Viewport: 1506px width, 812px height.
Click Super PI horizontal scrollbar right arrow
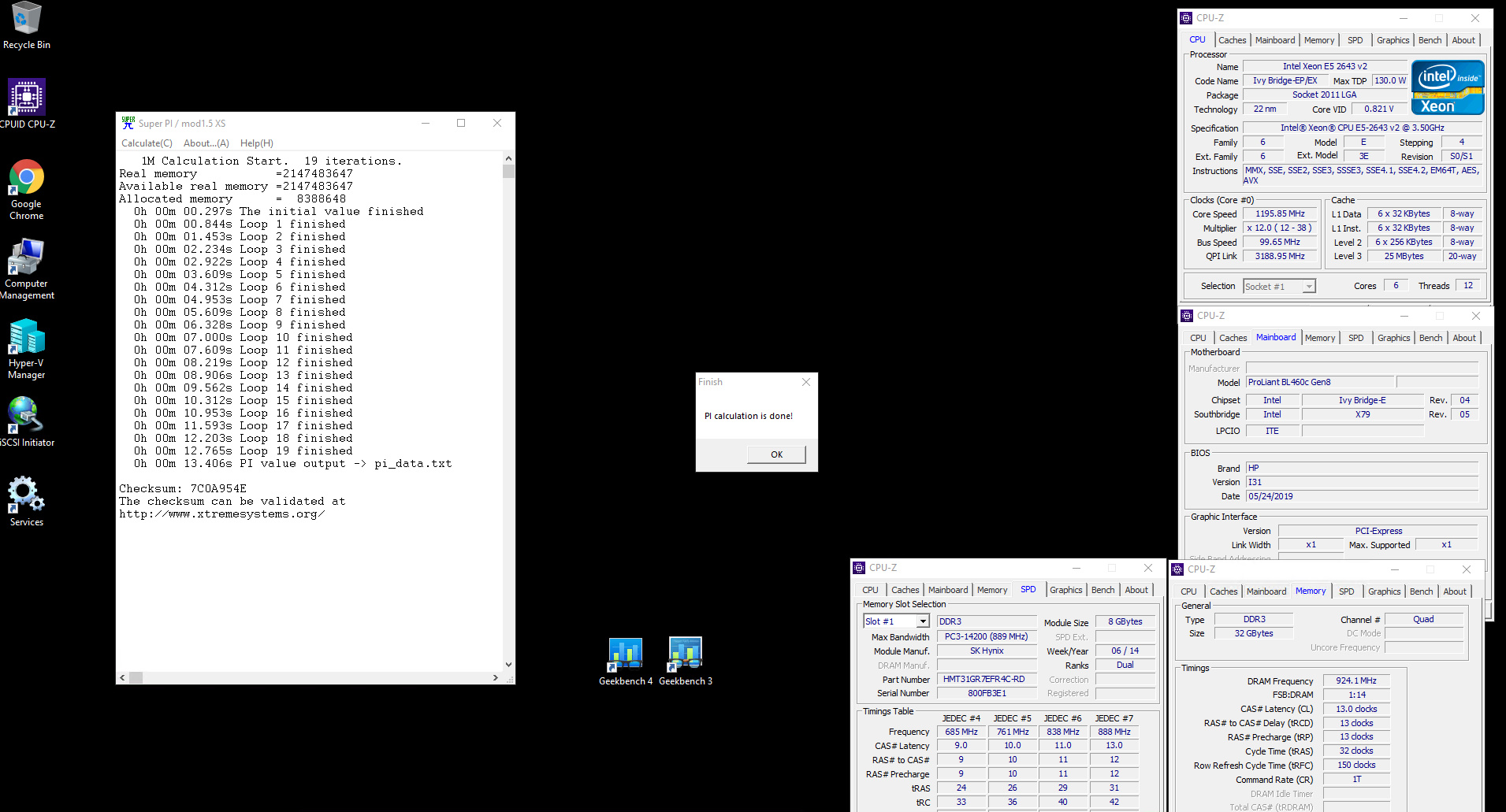pos(495,677)
